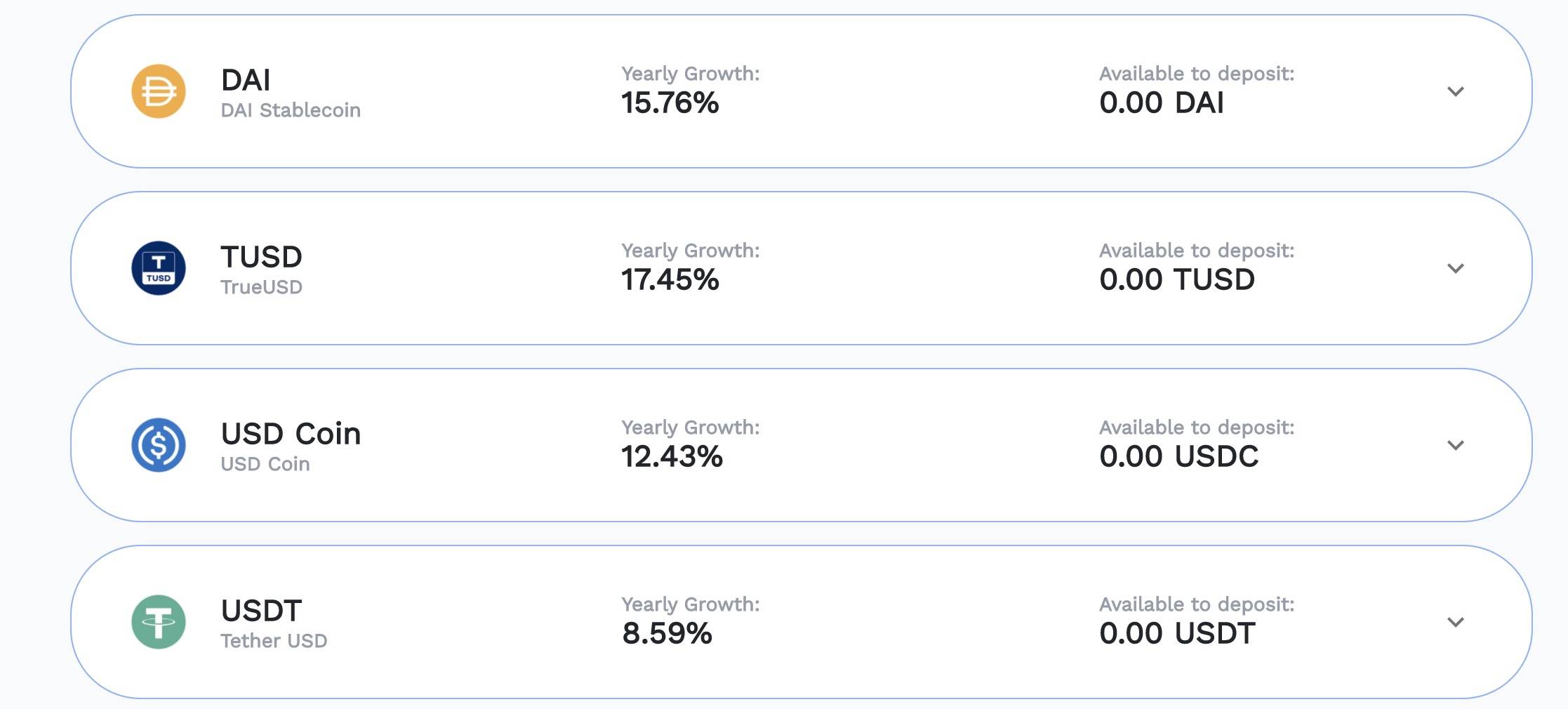Screen dimensions: 1568x709
Task: Select the DAI asset title
Action: coord(246,80)
